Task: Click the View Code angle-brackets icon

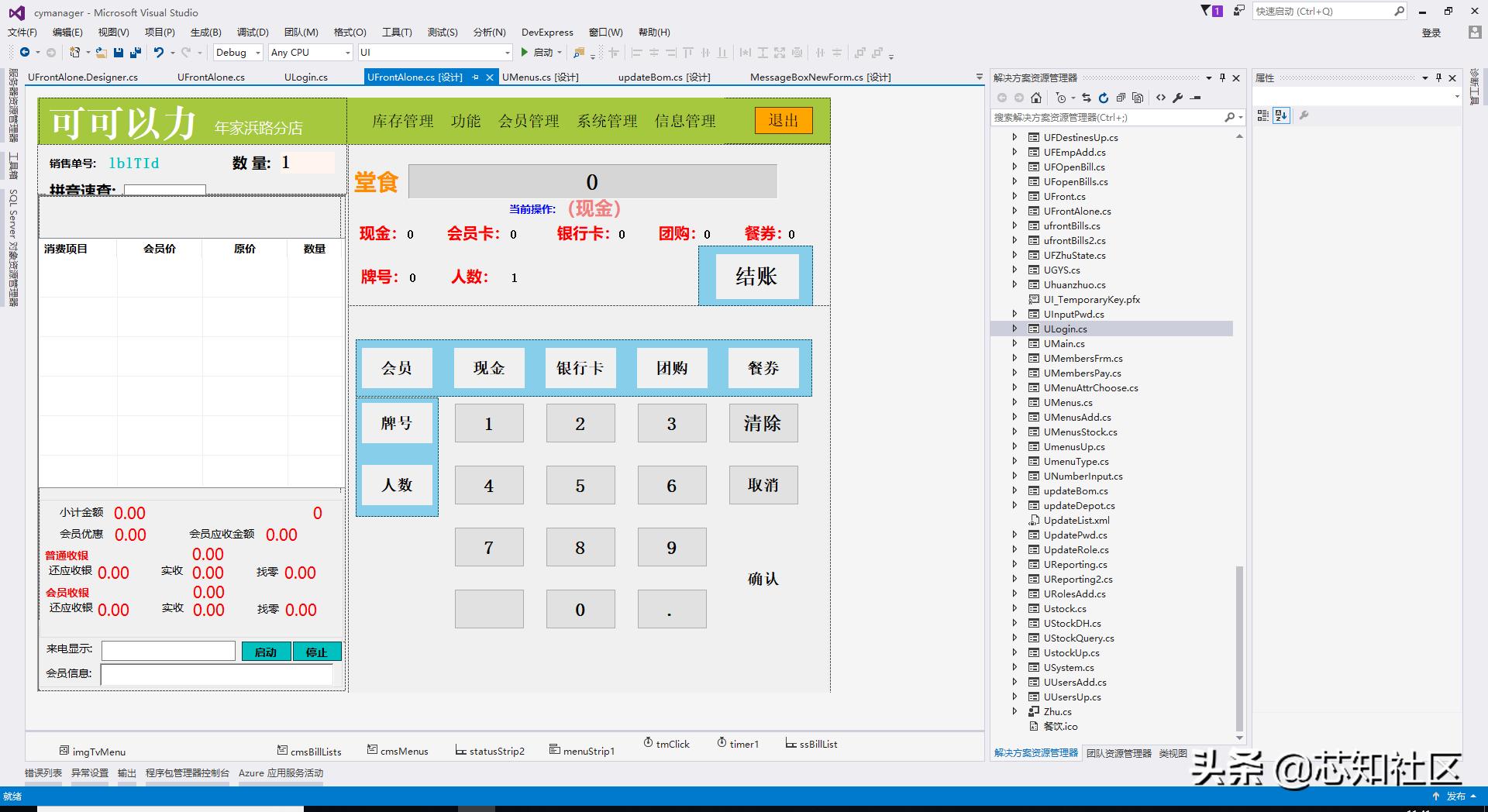Action: [x=1160, y=98]
